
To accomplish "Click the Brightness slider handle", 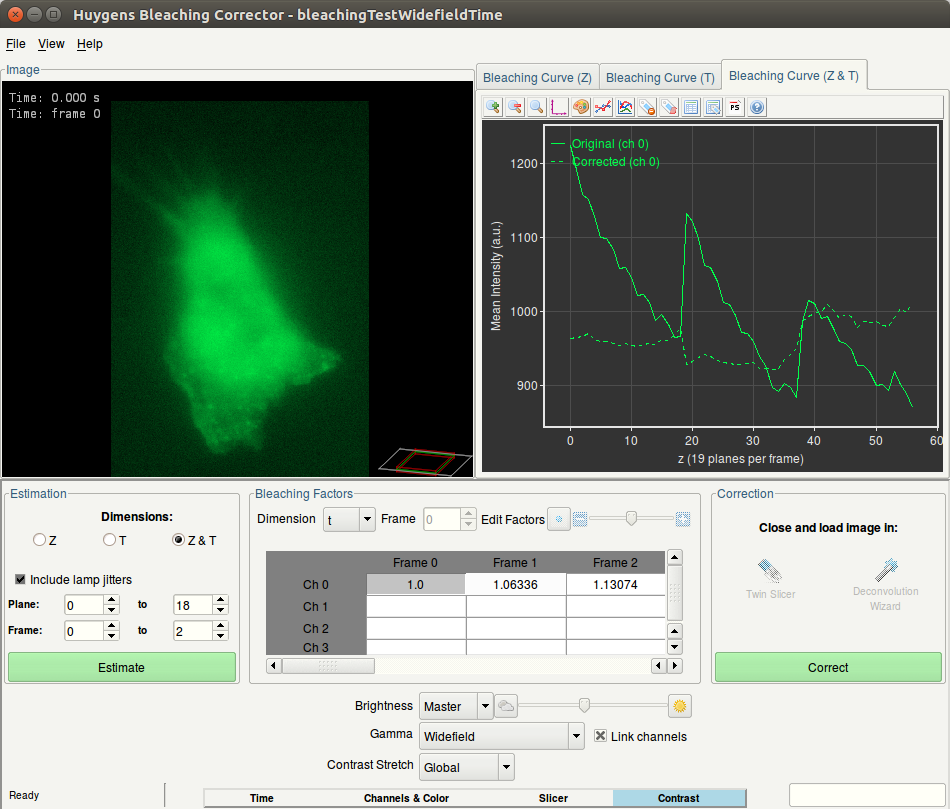I will click(584, 706).
